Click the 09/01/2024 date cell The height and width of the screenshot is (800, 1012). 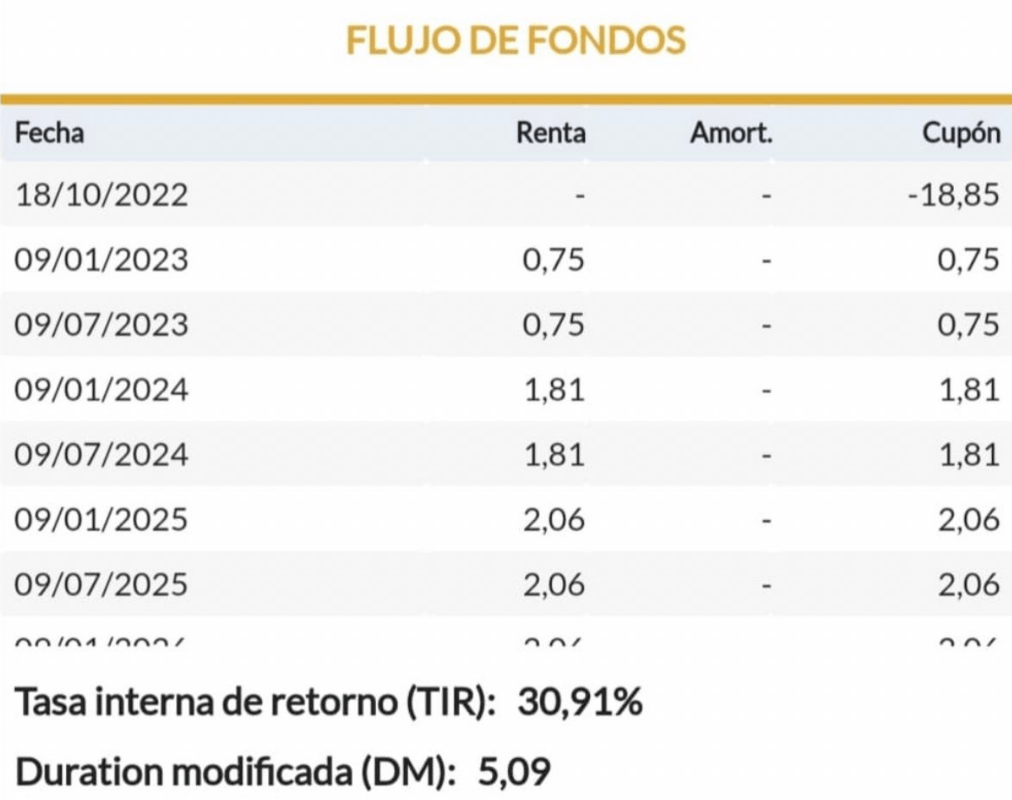(101, 390)
